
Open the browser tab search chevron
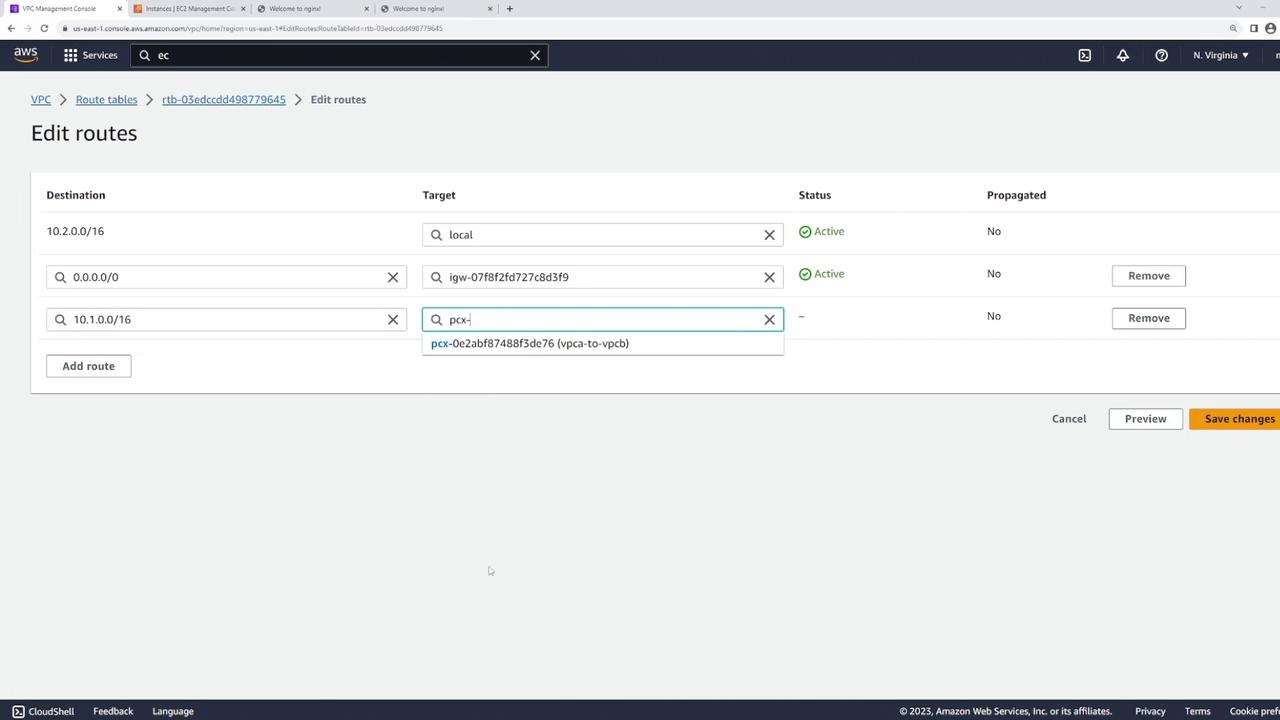click(x=1239, y=9)
